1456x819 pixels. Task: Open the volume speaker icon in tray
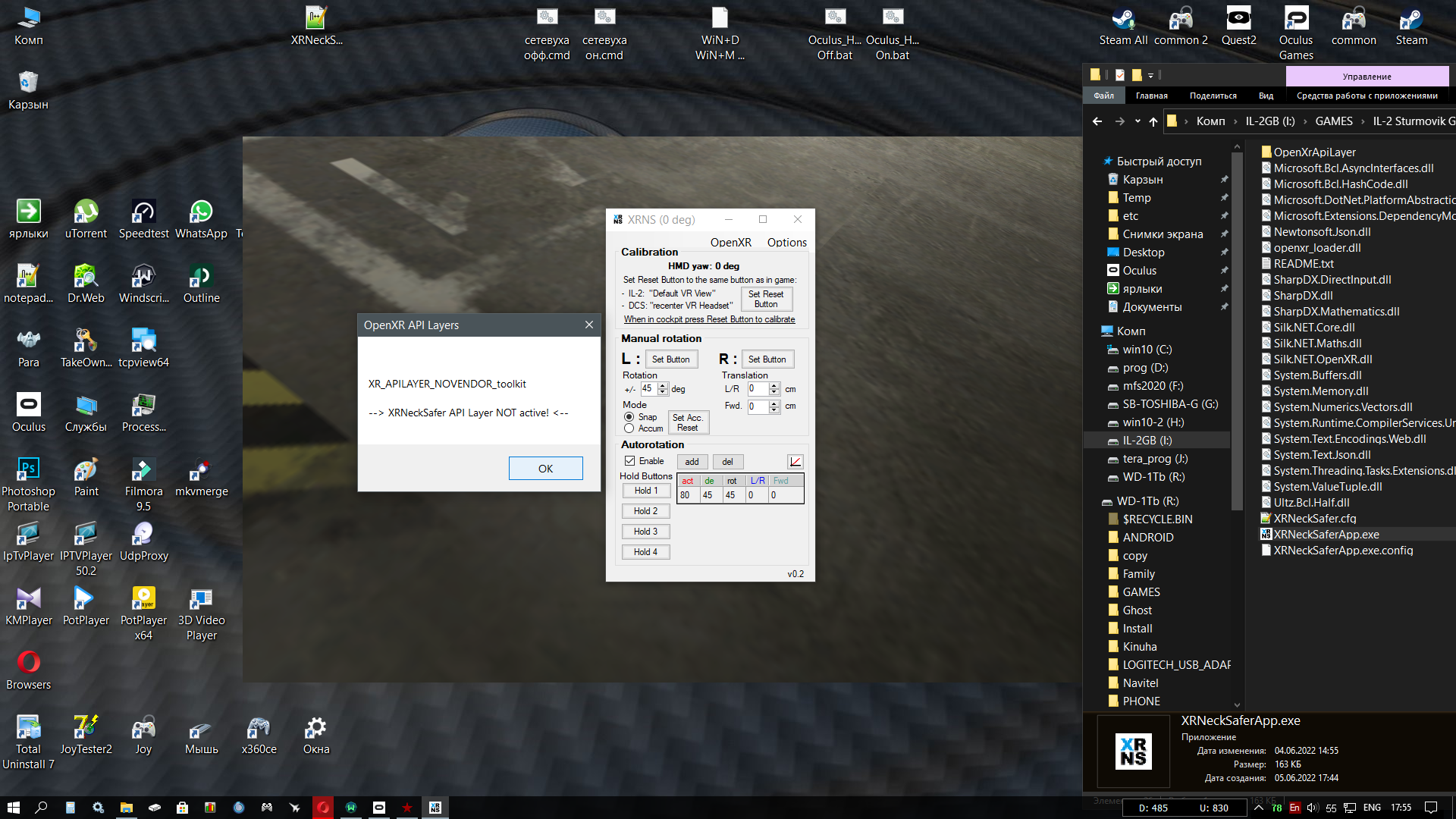pyautogui.click(x=1313, y=808)
